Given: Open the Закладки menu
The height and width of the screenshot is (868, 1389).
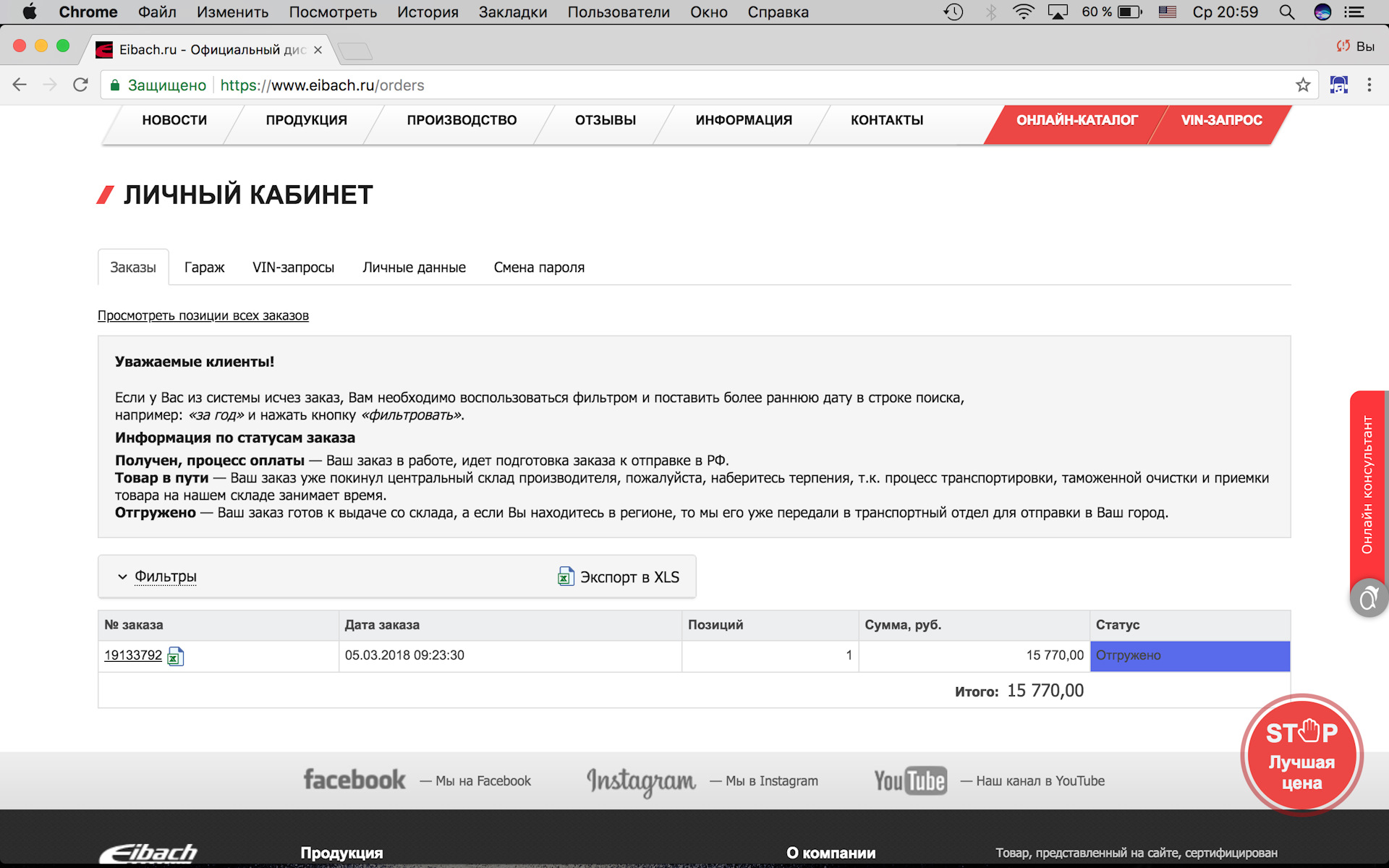Looking at the screenshot, I should (x=513, y=12).
